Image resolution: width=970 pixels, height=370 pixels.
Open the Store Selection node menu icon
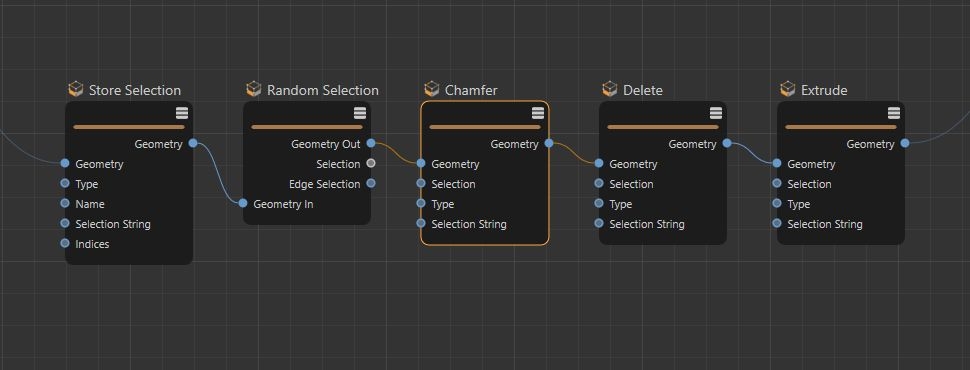pos(182,113)
